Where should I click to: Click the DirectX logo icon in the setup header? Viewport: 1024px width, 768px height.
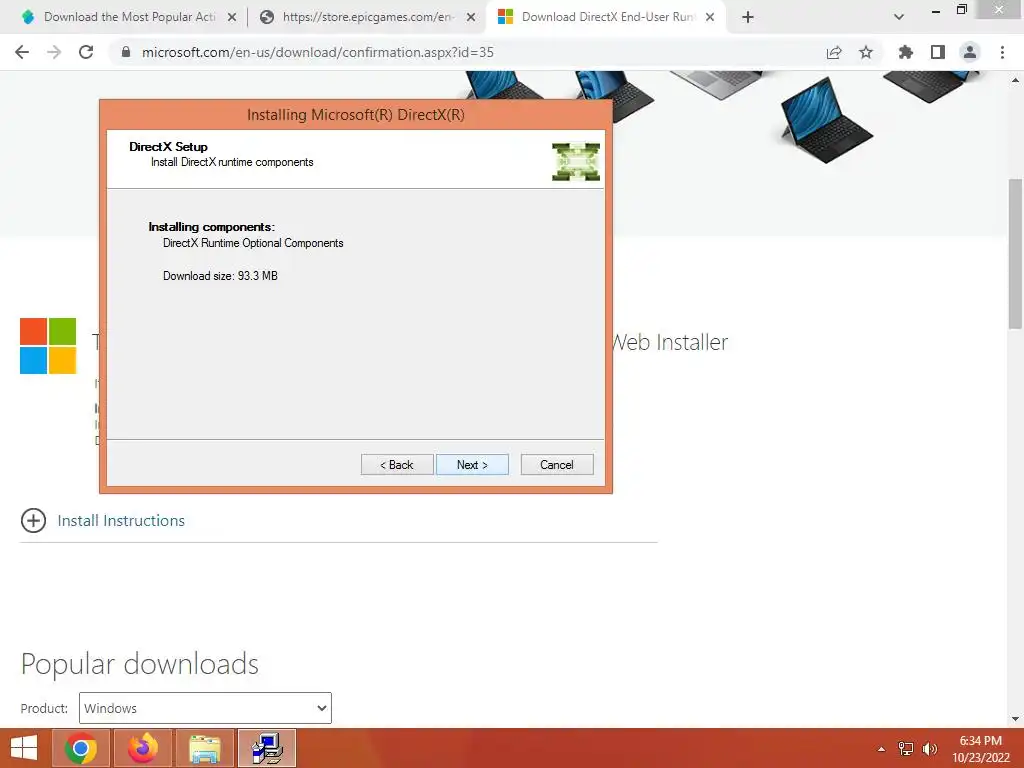576,161
